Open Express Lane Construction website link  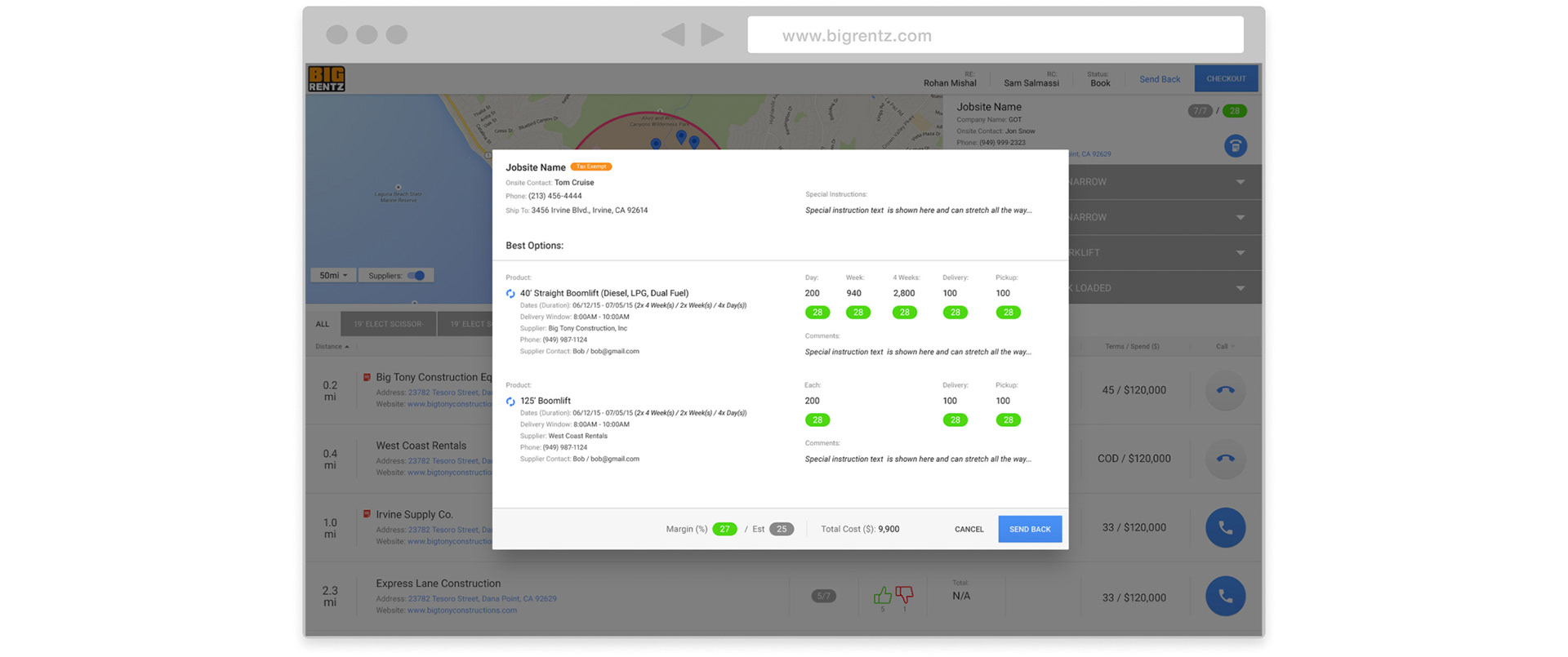click(x=462, y=610)
